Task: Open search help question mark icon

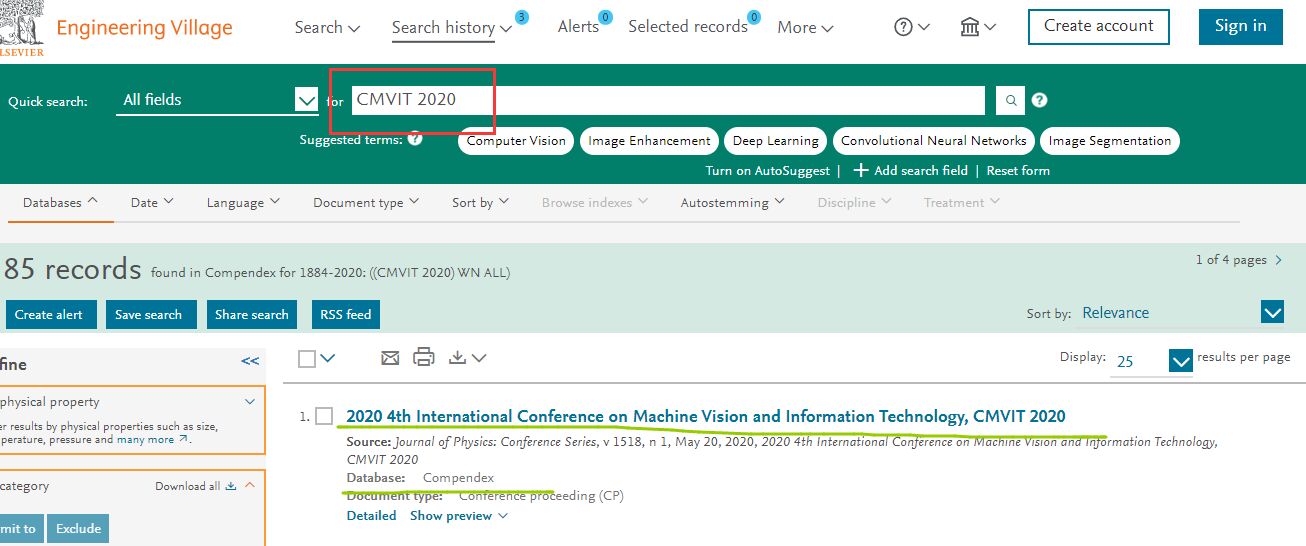Action: click(x=1040, y=100)
